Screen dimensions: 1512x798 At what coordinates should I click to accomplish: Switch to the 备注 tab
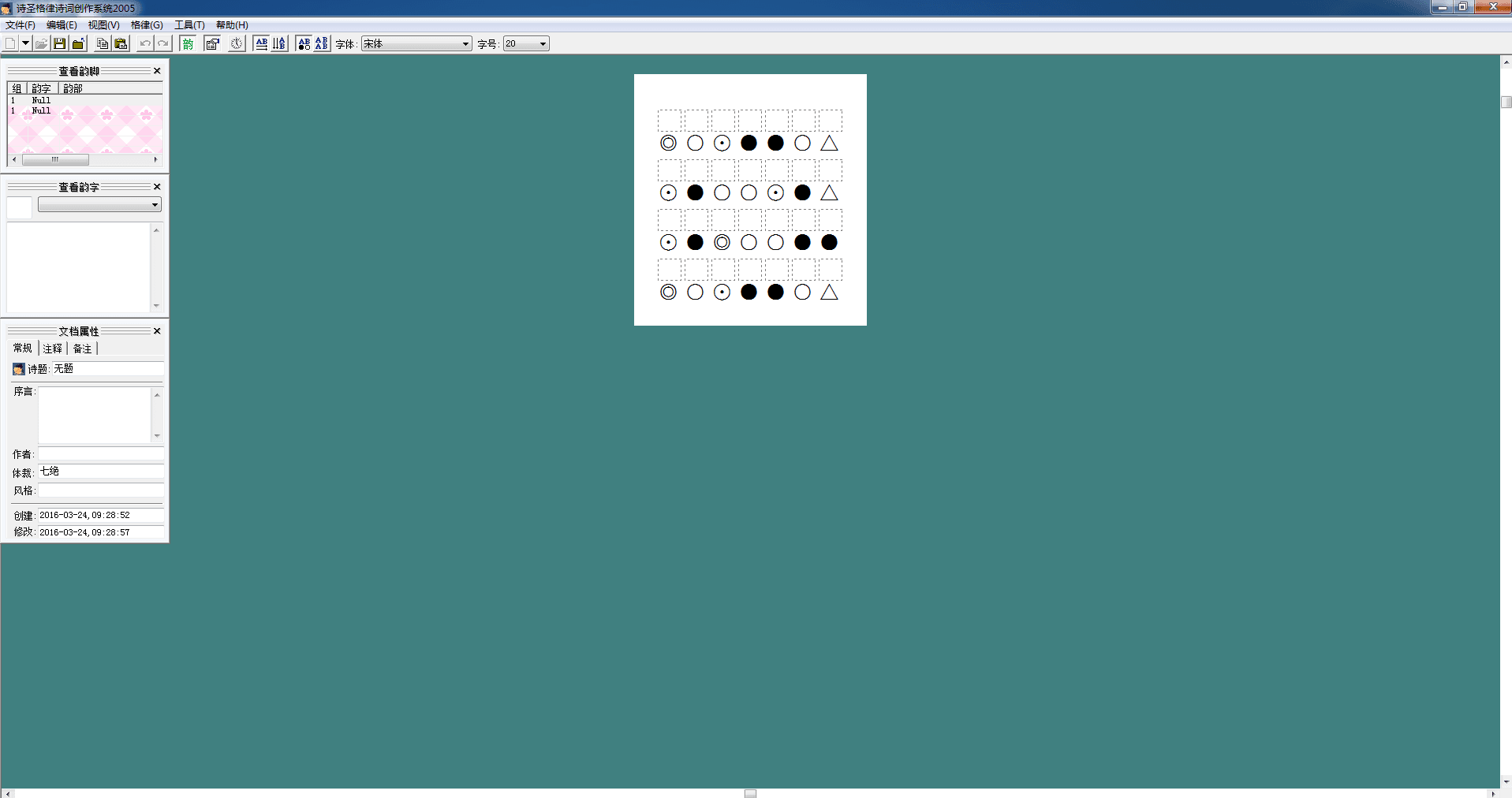[x=83, y=349]
